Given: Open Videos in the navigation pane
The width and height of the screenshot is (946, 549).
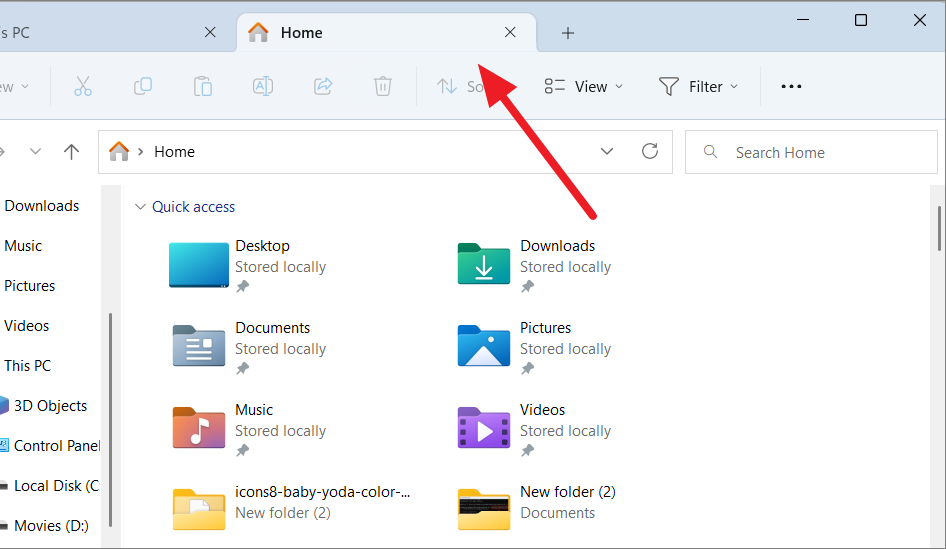Looking at the screenshot, I should coord(27,326).
